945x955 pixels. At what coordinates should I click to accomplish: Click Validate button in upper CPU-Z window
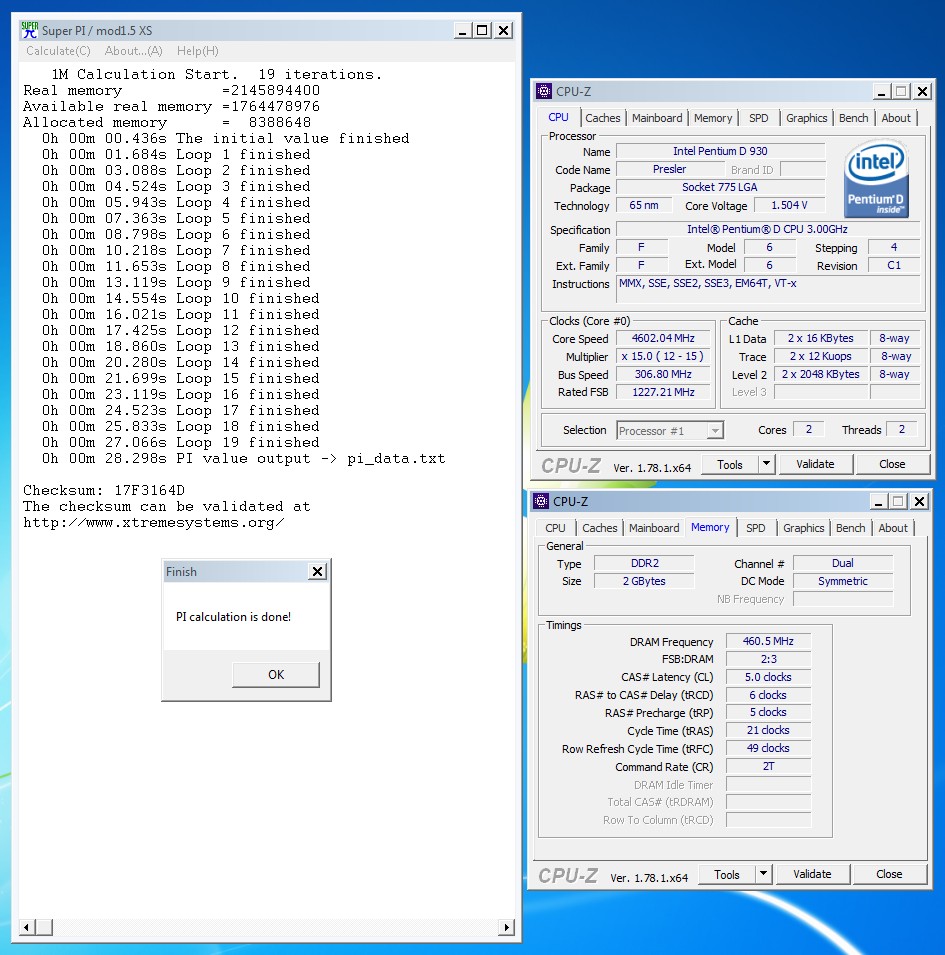[x=815, y=465]
